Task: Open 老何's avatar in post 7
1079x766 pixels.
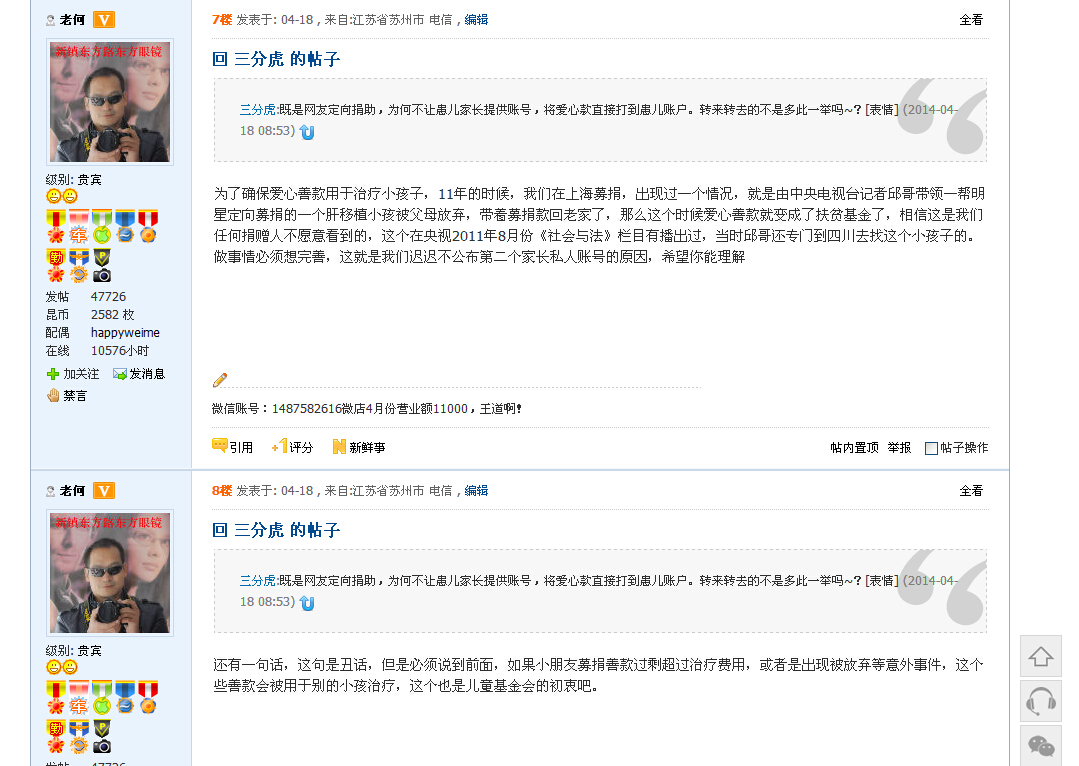Action: click(110, 102)
